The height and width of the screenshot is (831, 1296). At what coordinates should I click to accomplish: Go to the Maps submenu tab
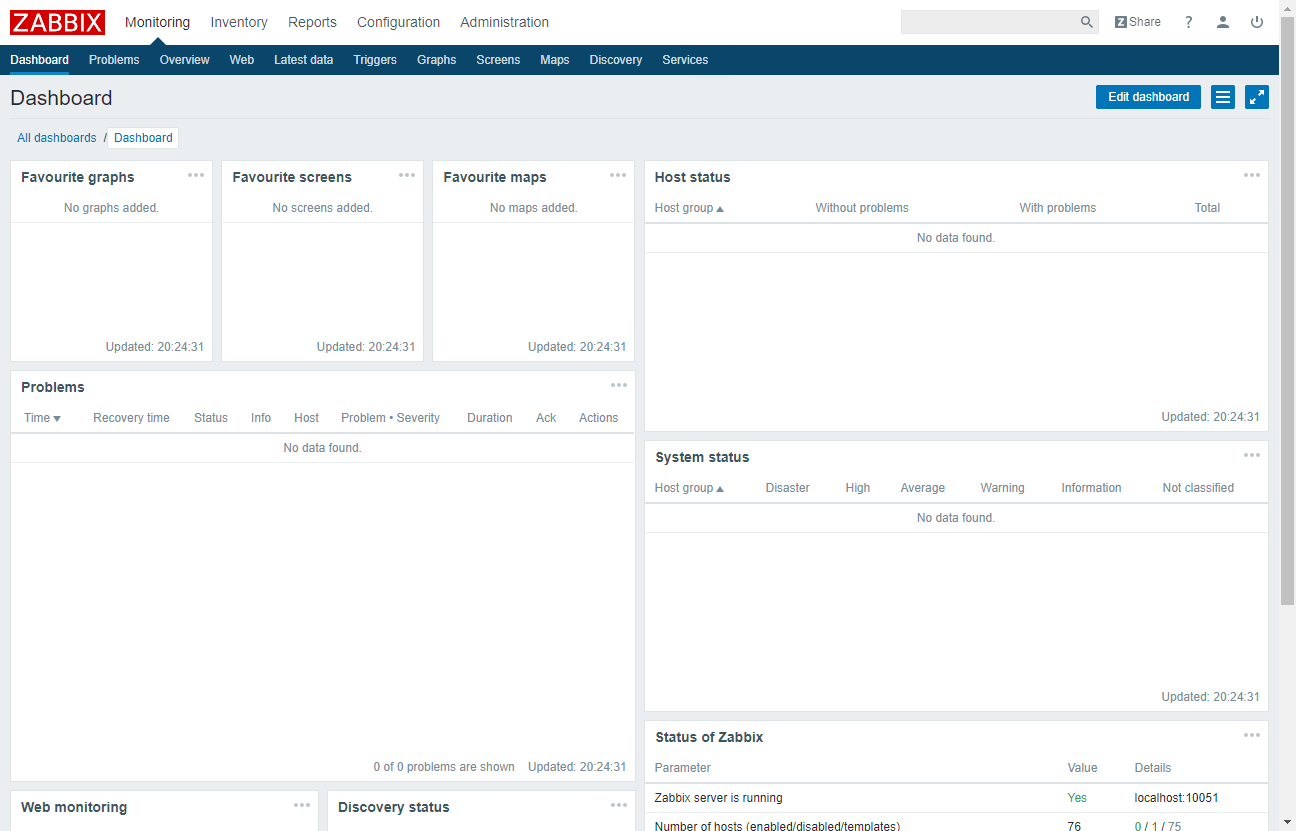click(554, 60)
